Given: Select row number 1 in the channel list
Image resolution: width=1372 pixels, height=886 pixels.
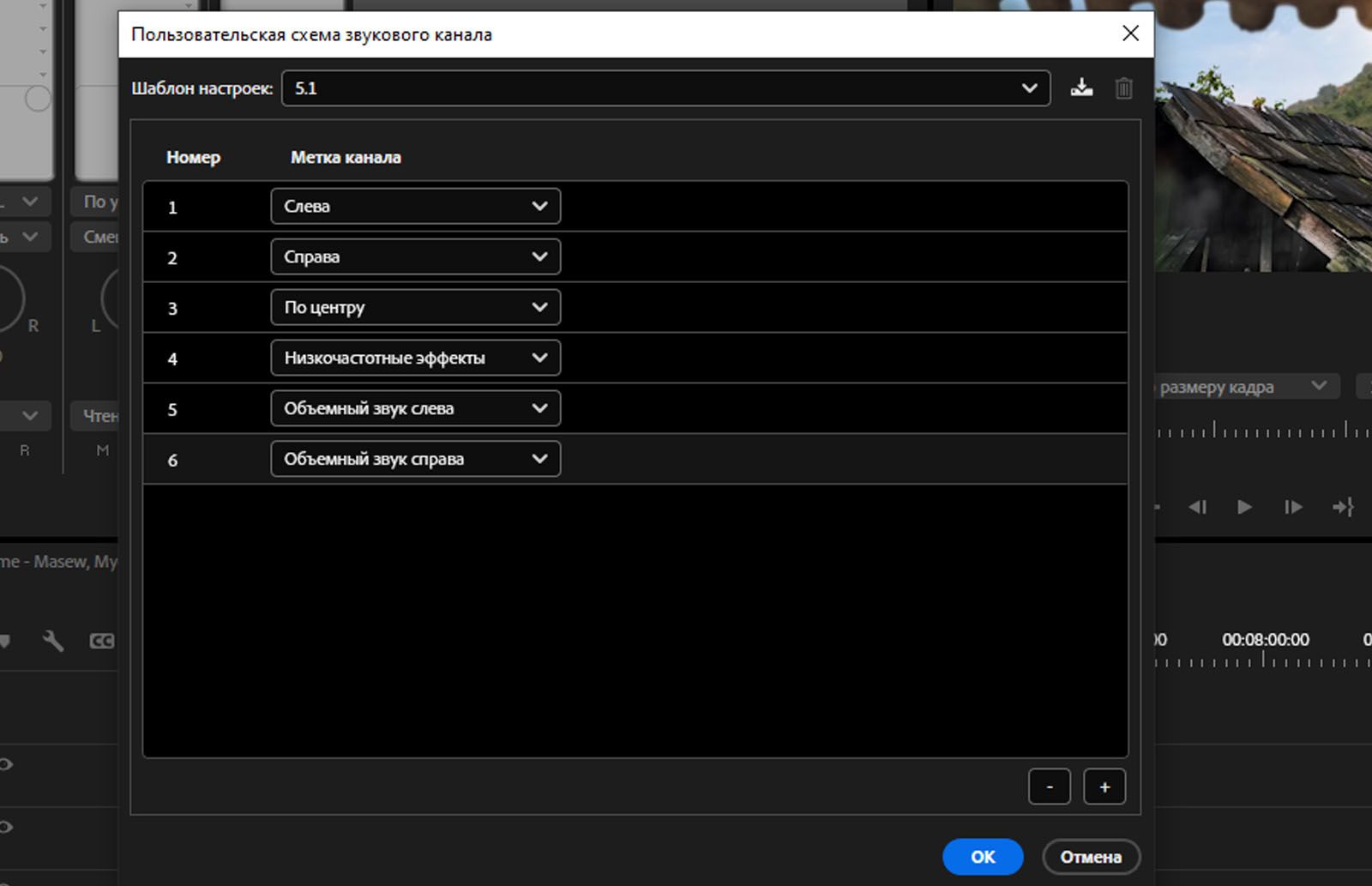Looking at the screenshot, I should [635, 207].
